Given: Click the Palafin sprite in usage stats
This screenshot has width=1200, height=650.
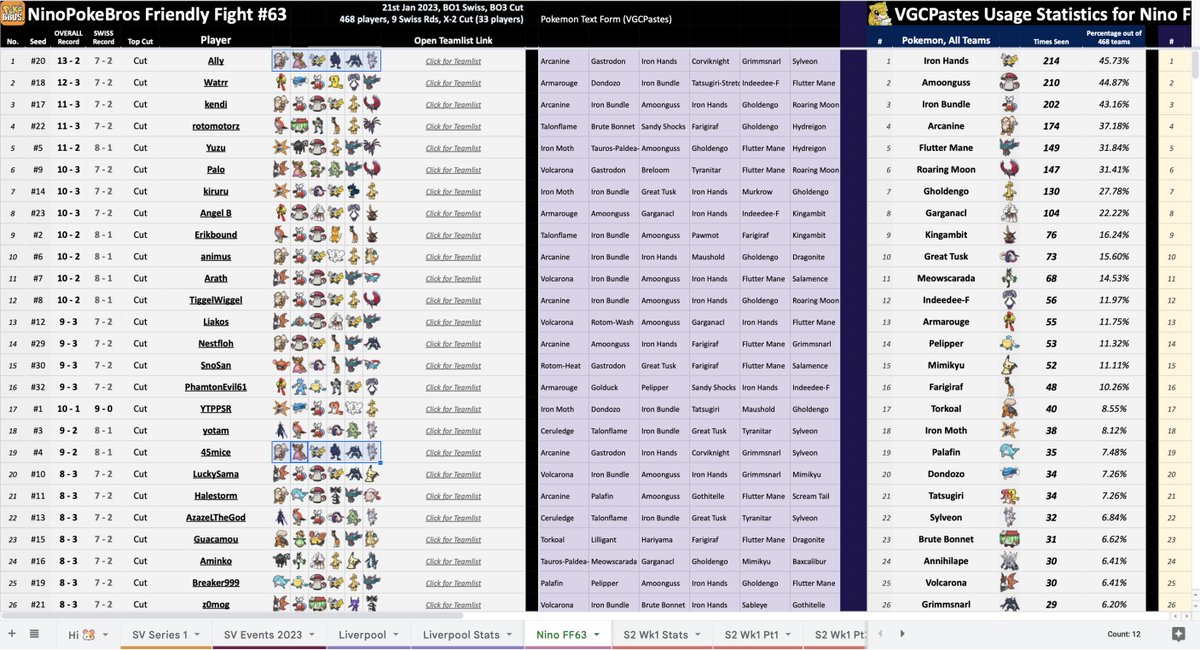Looking at the screenshot, I should coord(1010,453).
